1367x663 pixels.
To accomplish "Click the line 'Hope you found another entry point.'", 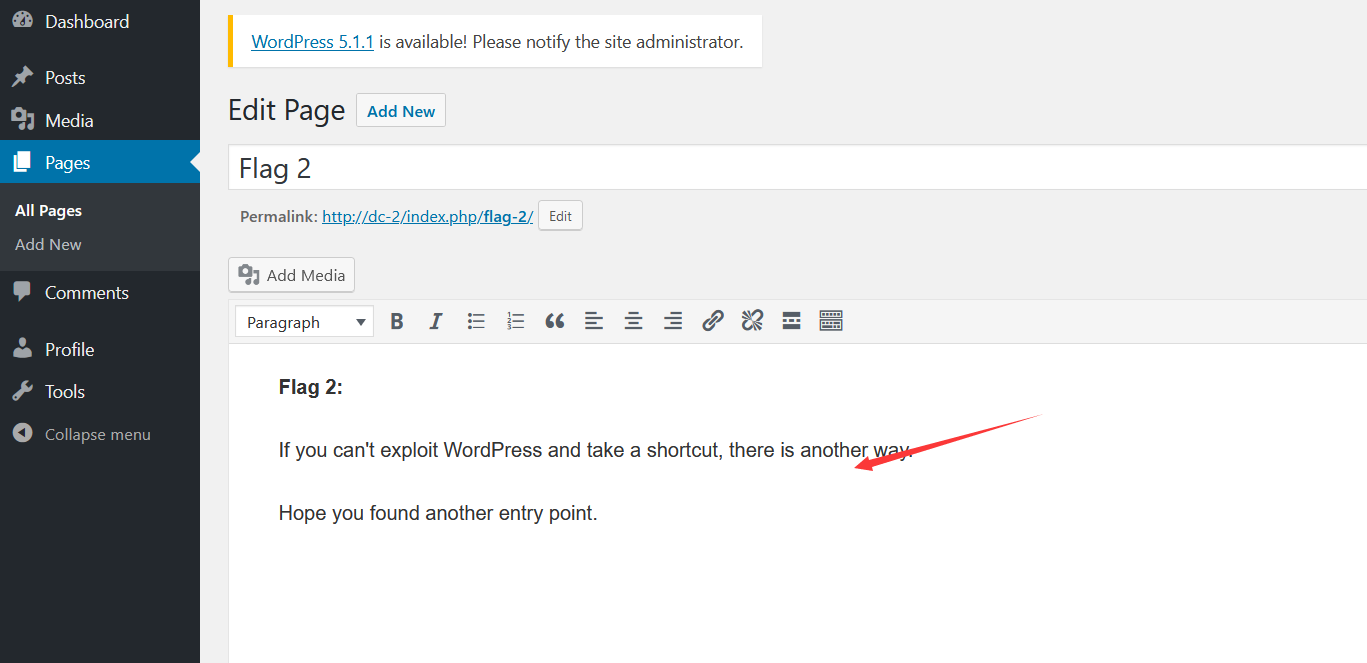I will click(x=438, y=514).
